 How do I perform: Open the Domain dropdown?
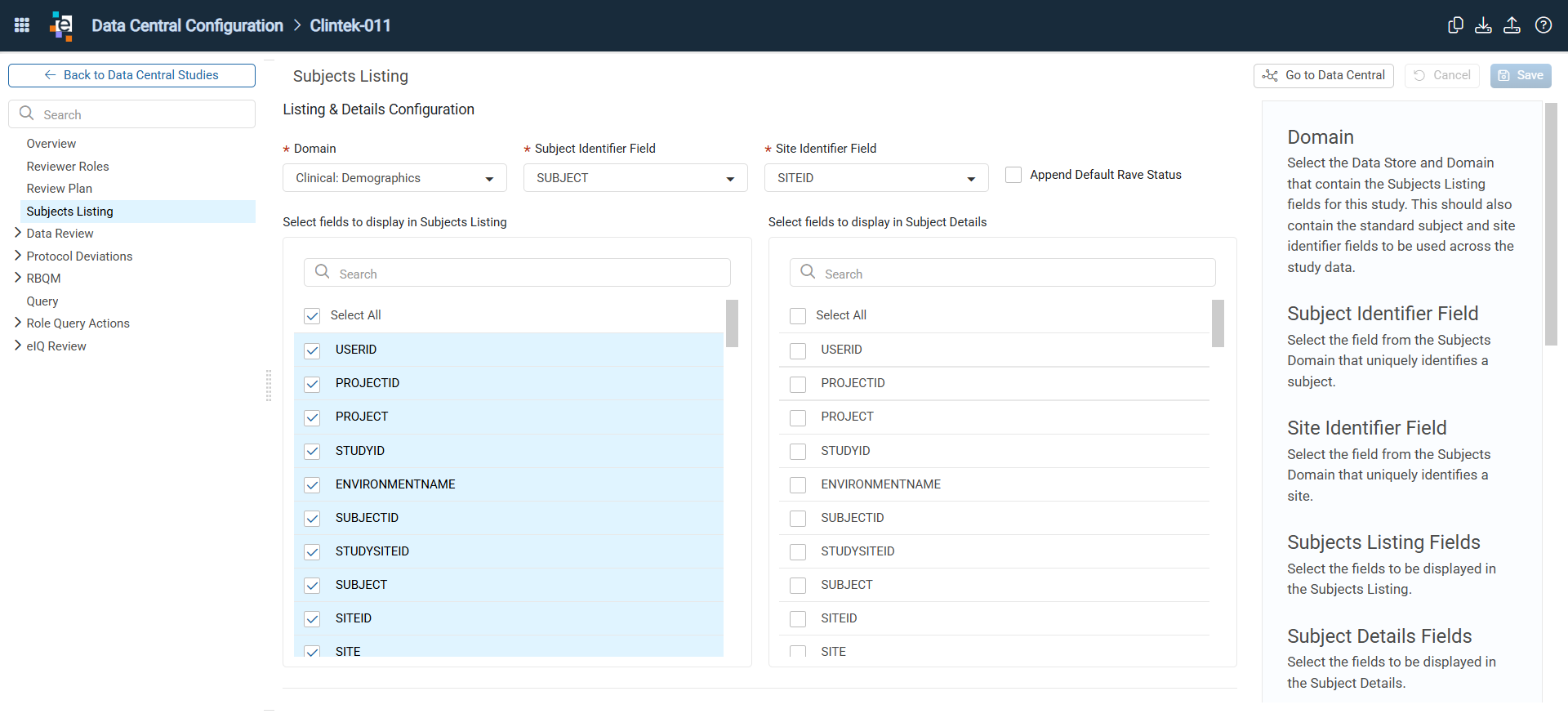click(x=394, y=178)
